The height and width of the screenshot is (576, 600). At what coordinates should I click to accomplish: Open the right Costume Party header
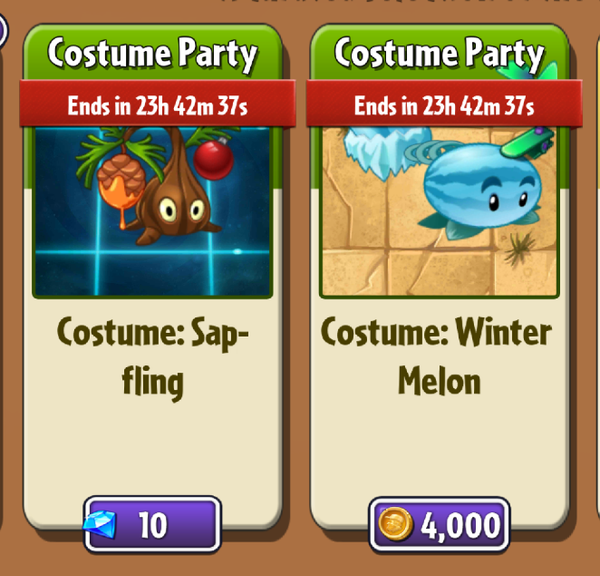point(439,53)
